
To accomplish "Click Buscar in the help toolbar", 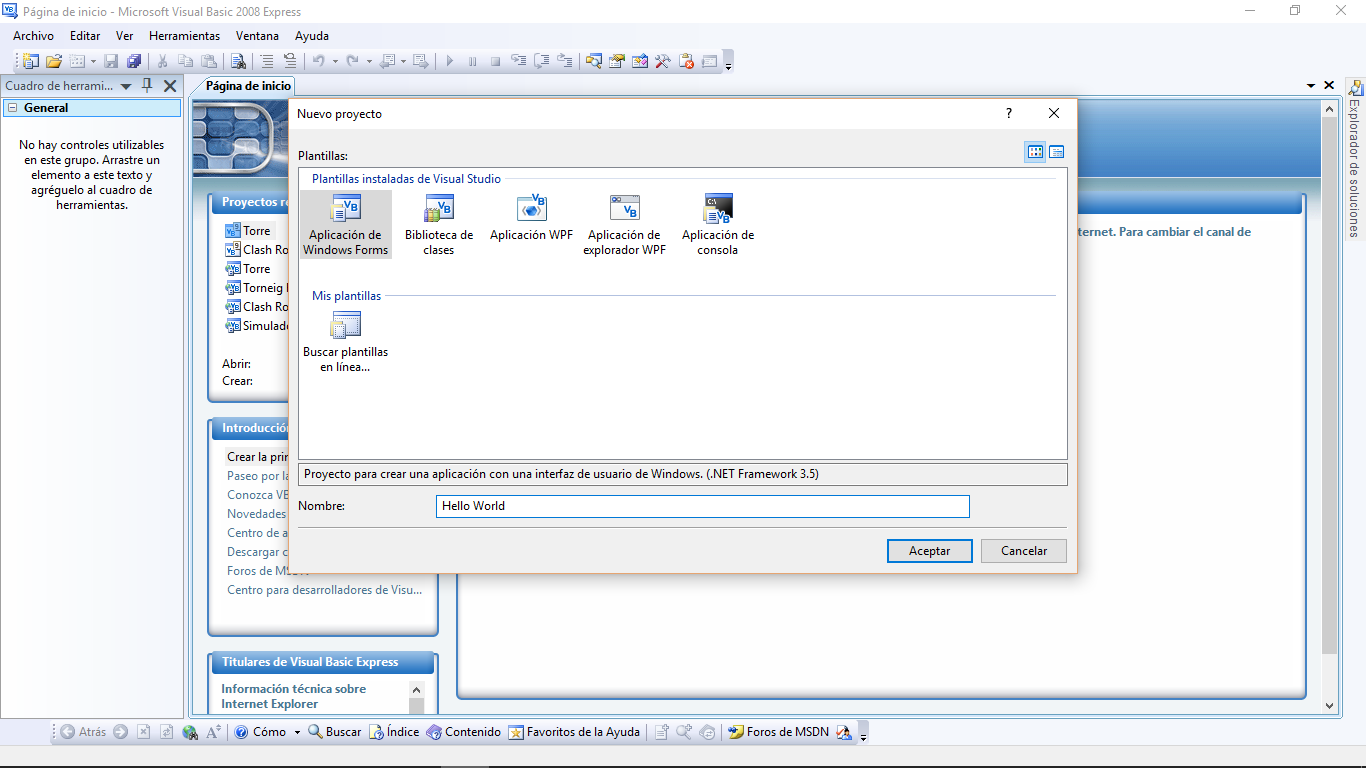I will (x=334, y=732).
